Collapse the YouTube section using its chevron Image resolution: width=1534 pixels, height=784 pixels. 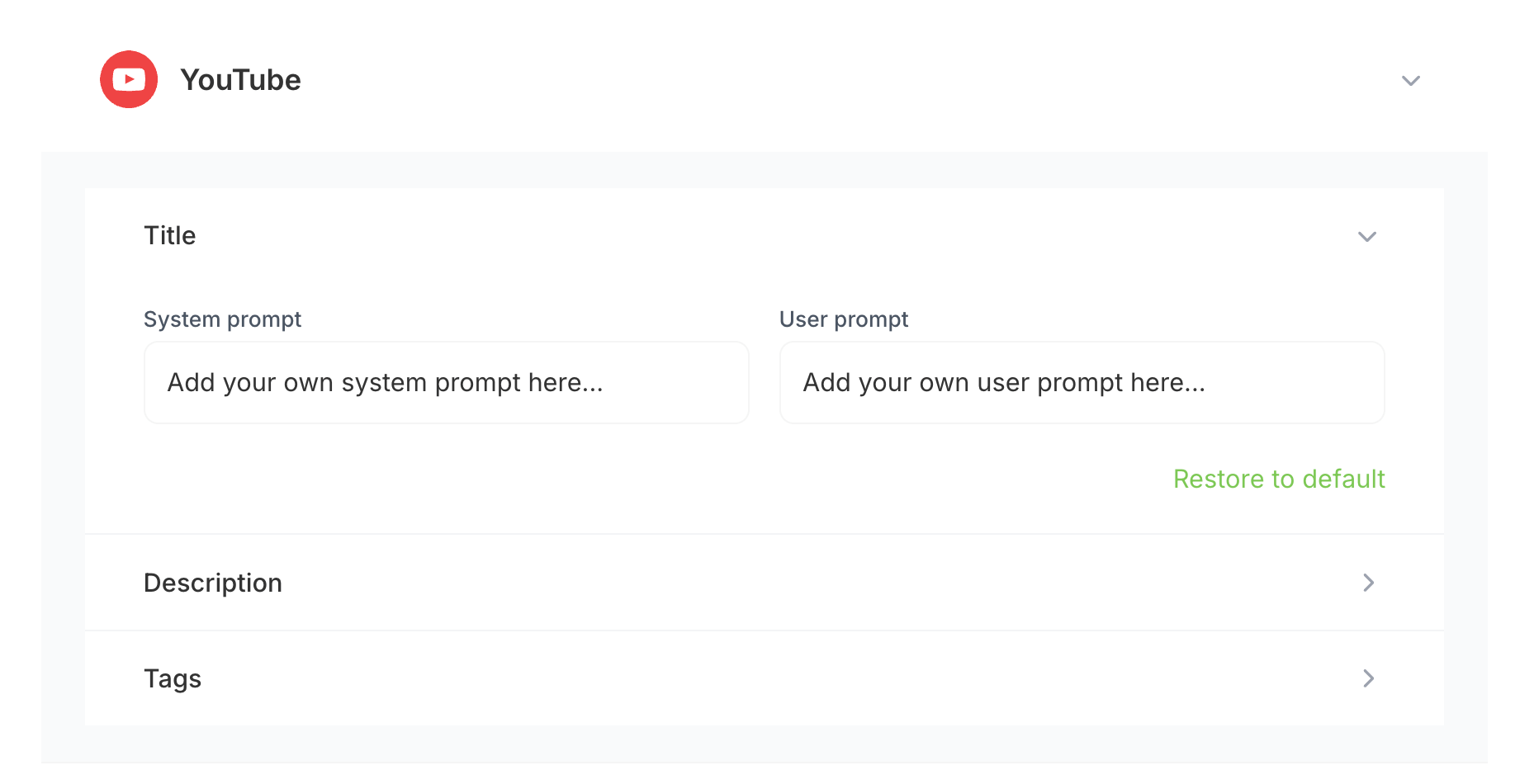(x=1411, y=81)
